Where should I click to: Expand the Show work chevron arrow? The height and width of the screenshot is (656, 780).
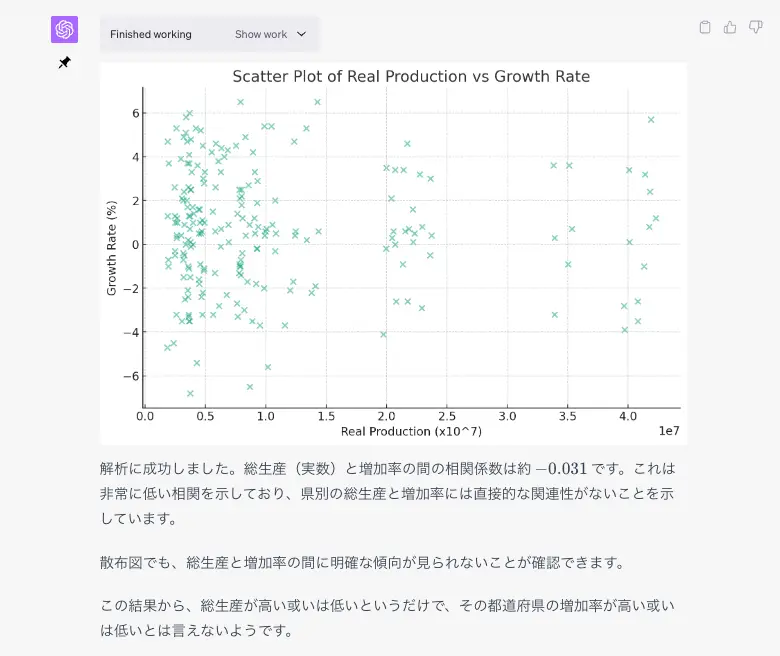tap(302, 34)
